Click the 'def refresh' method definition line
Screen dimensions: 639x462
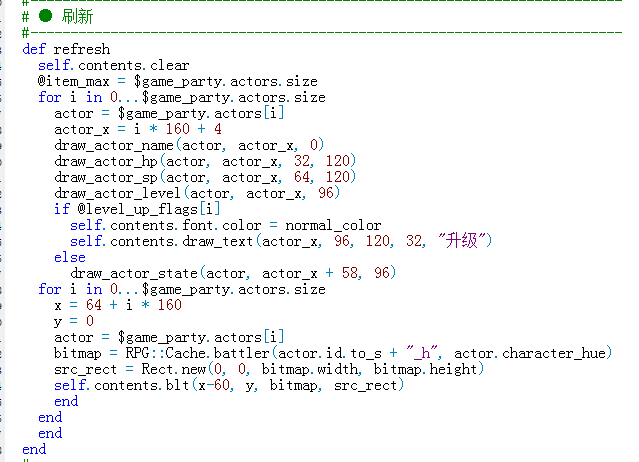click(66, 49)
